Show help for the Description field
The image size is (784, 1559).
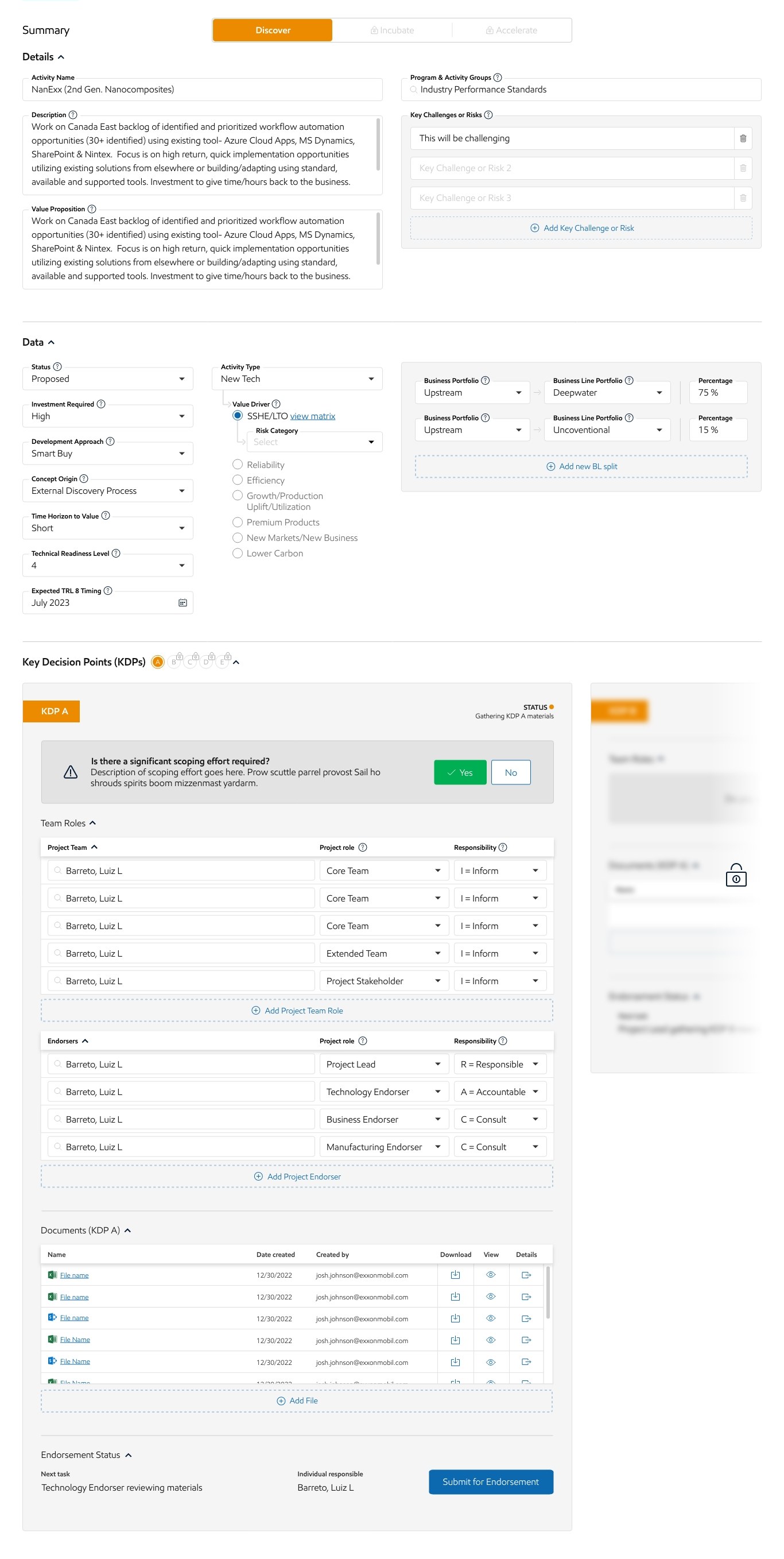72,115
